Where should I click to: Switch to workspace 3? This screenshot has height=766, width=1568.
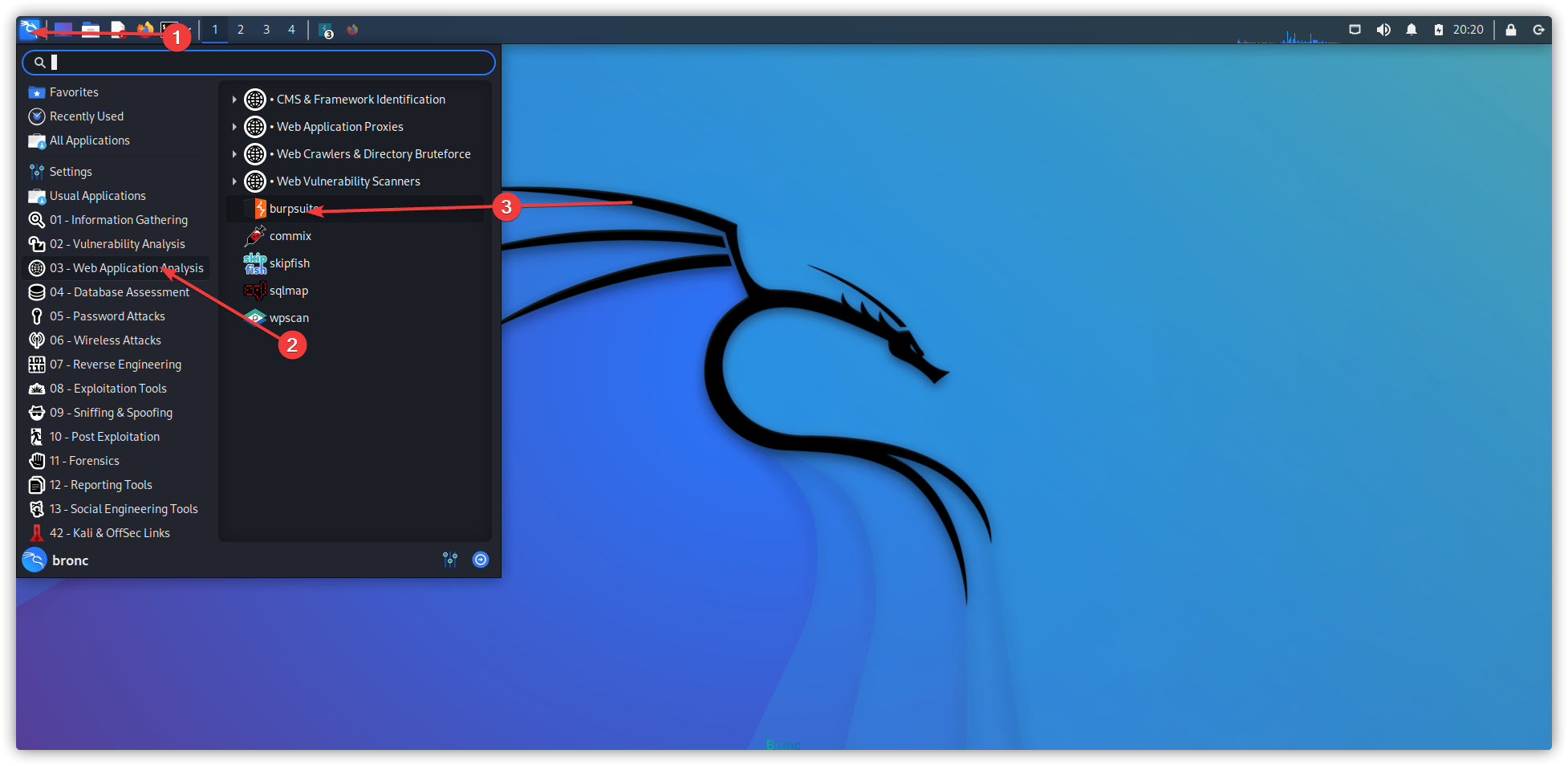(x=266, y=30)
